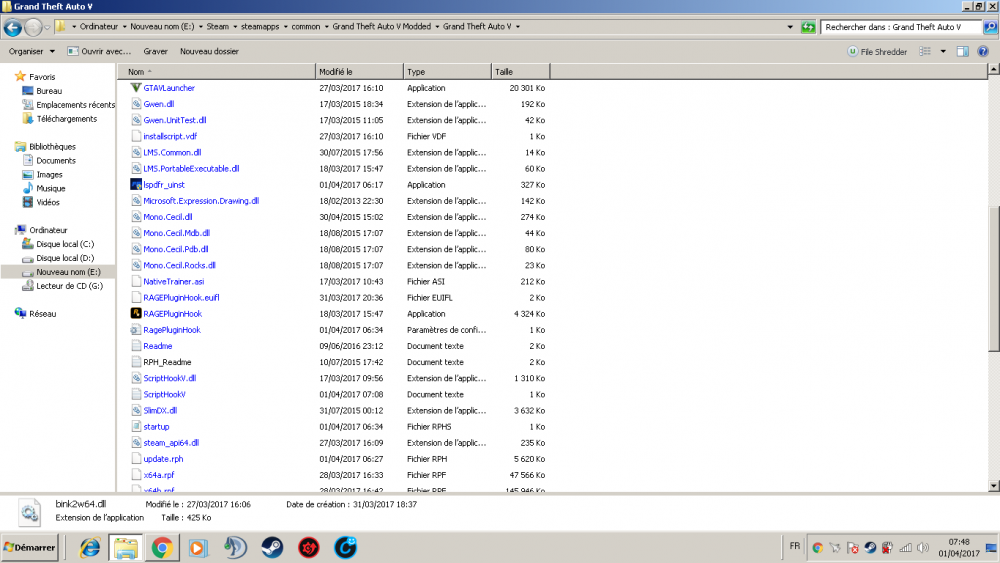Click the vertical scrollbar down arrow
The image size is (1000, 563).
pyautogui.click(x=994, y=486)
